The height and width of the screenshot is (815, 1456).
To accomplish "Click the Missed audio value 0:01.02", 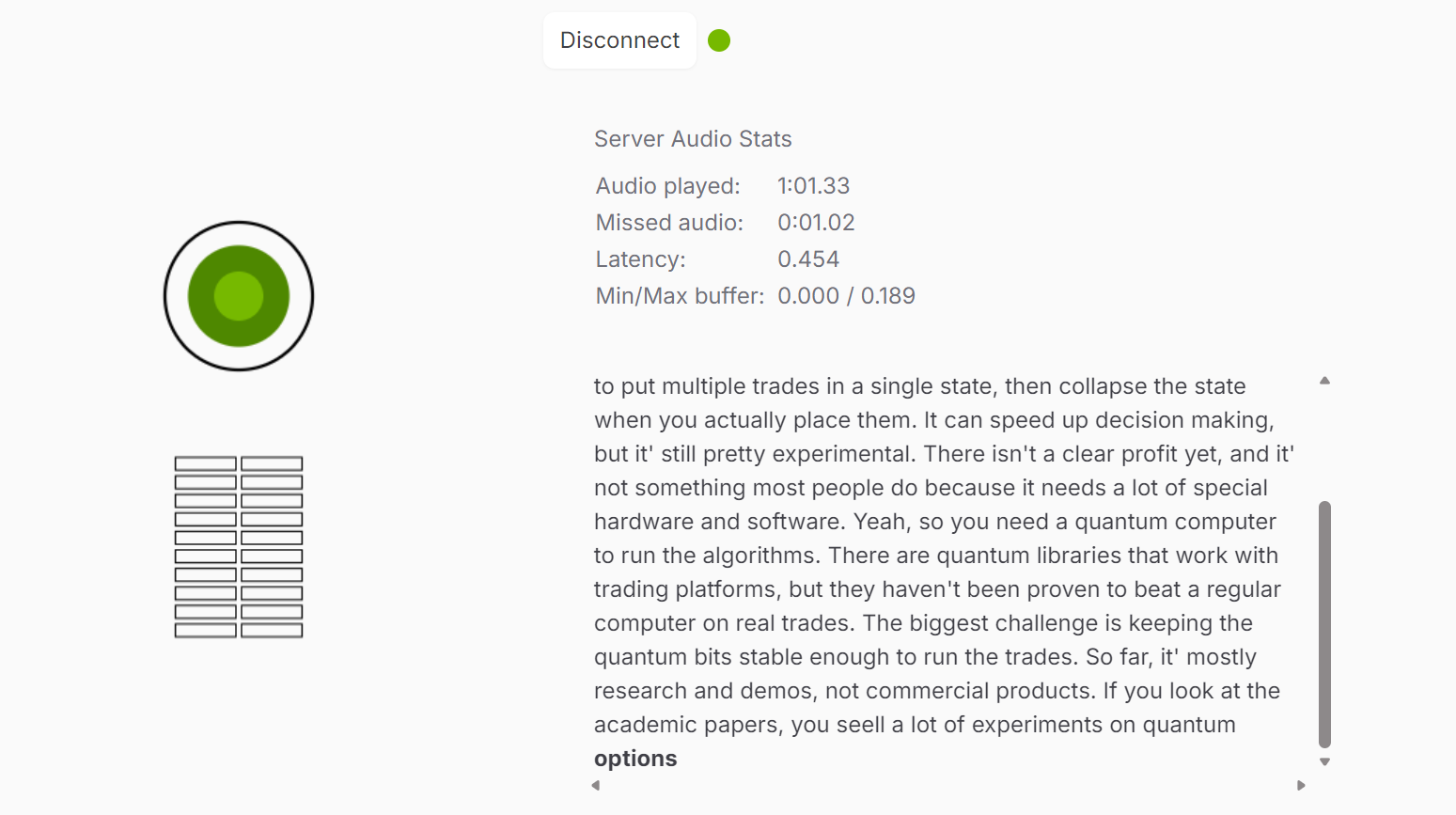I will (816, 223).
